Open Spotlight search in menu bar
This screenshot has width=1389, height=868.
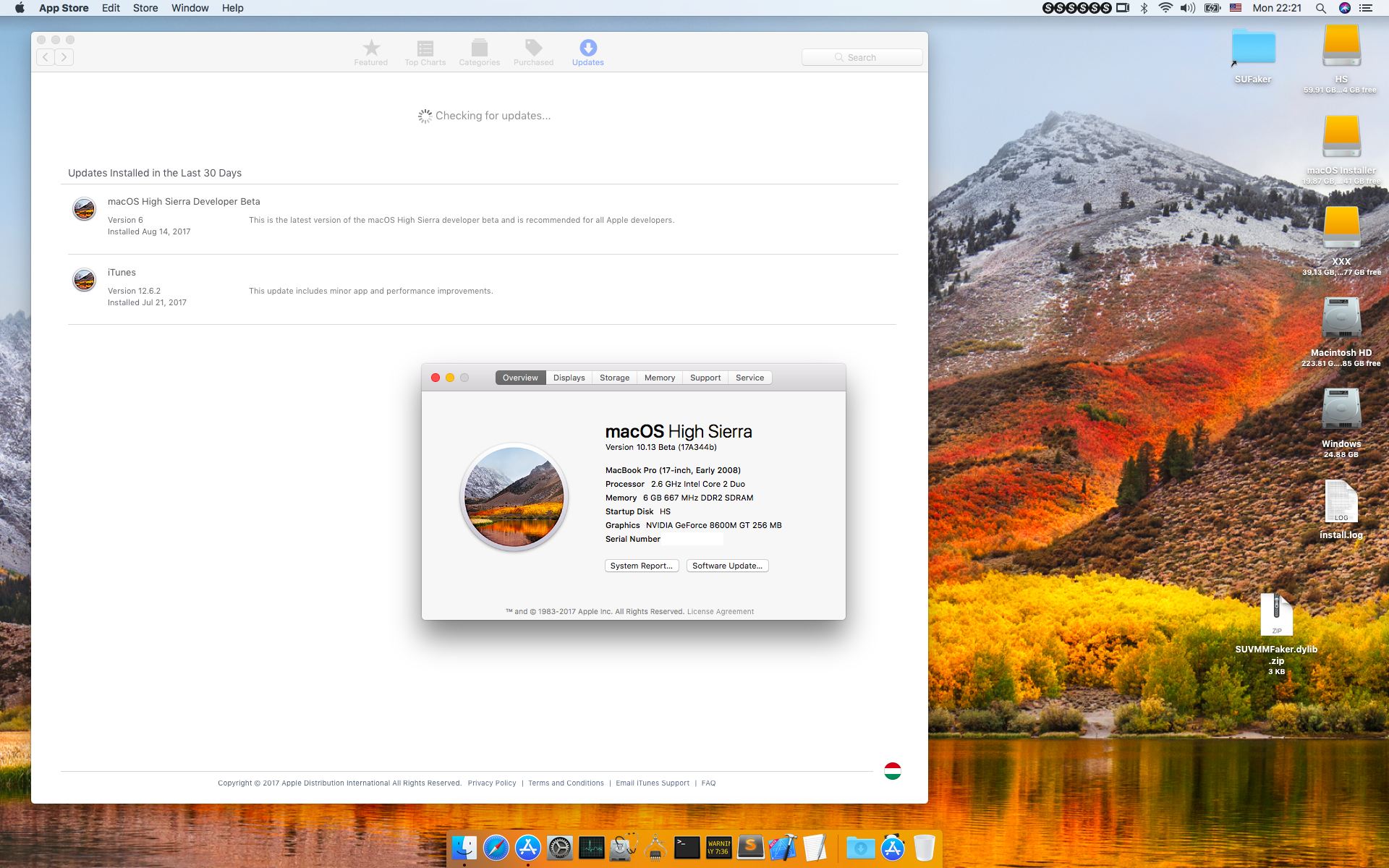click(1321, 8)
